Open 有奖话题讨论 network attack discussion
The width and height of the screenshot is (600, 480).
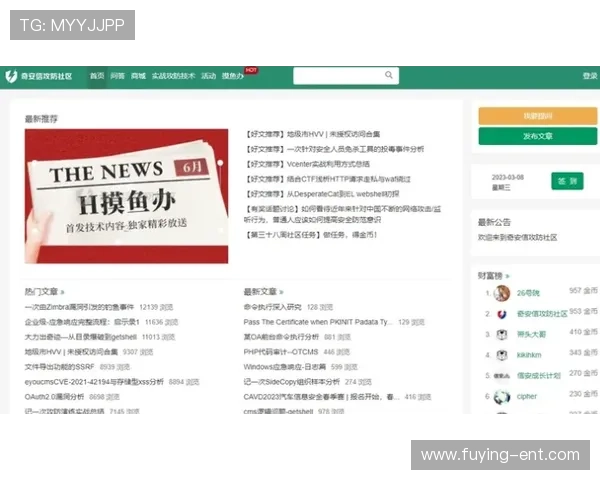tap(342, 214)
